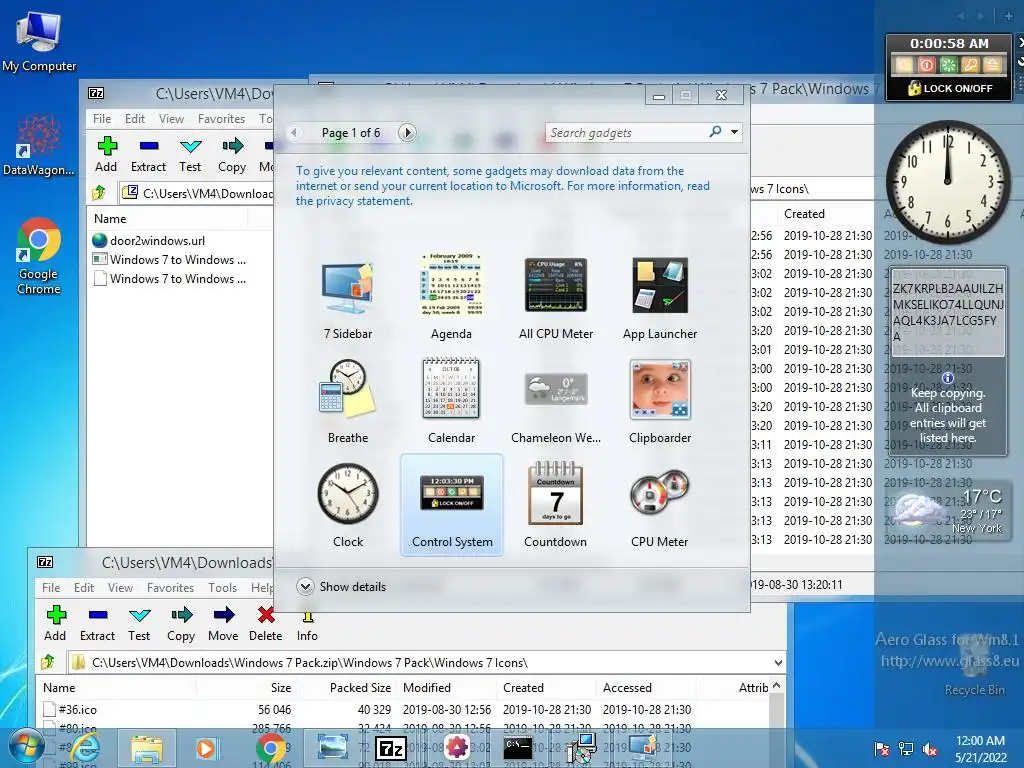Screen dimensions: 1024x768
Task: Go up a folder in the #36.ico 7-Zip window
Action: [x=48, y=662]
